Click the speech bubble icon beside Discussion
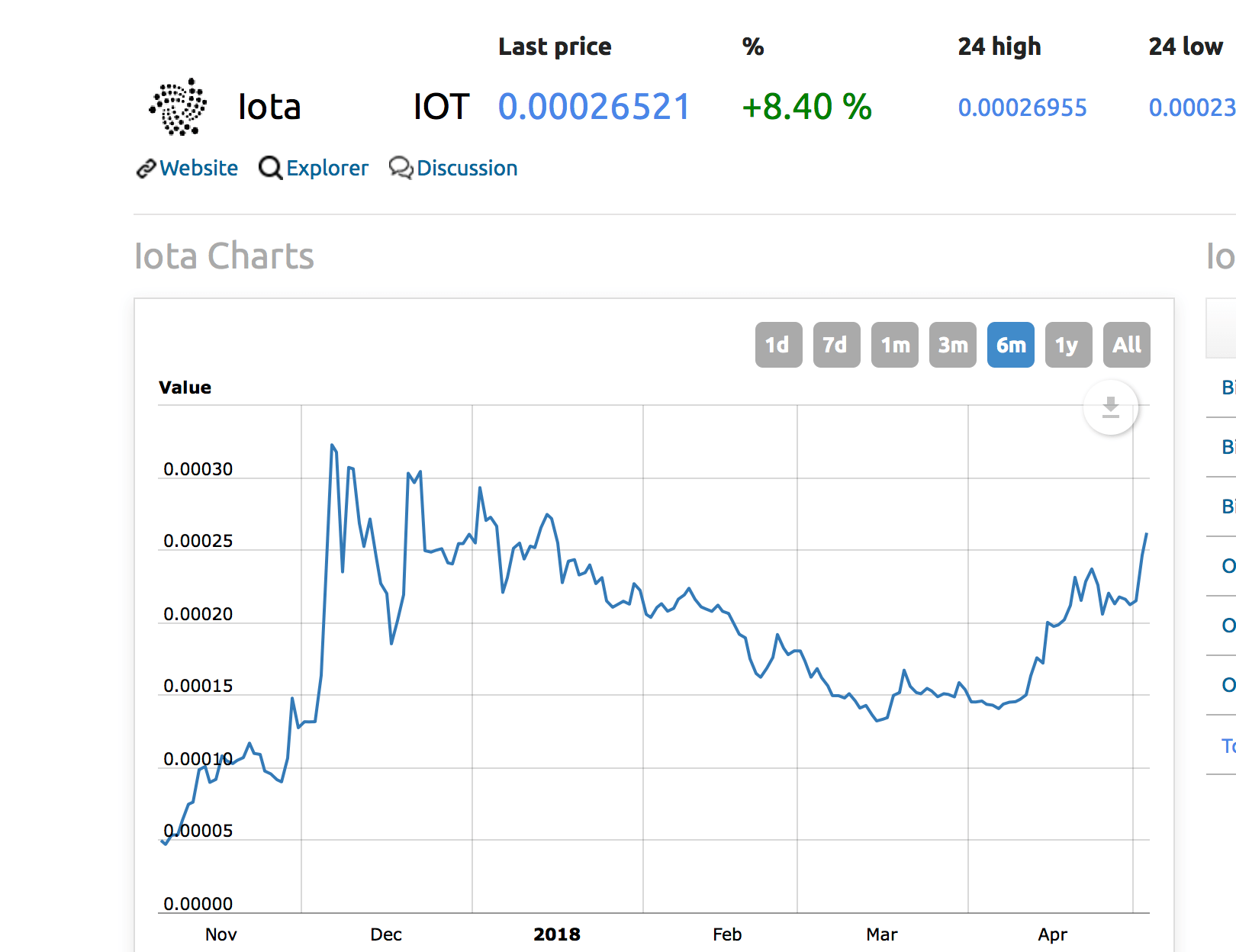Screen dimensions: 1236x952 tap(400, 169)
